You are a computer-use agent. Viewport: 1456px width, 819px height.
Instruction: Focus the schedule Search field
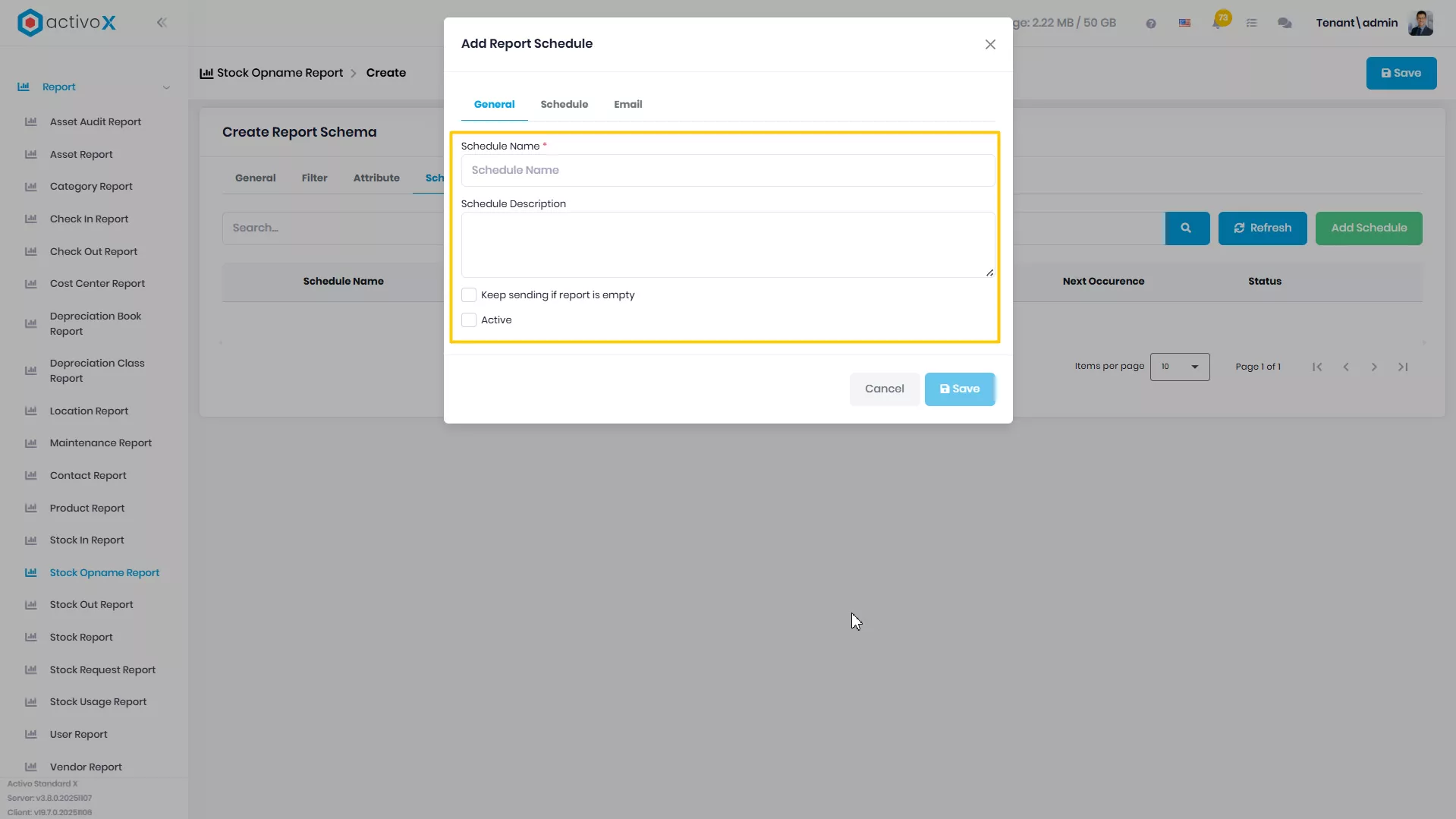[x=333, y=228]
